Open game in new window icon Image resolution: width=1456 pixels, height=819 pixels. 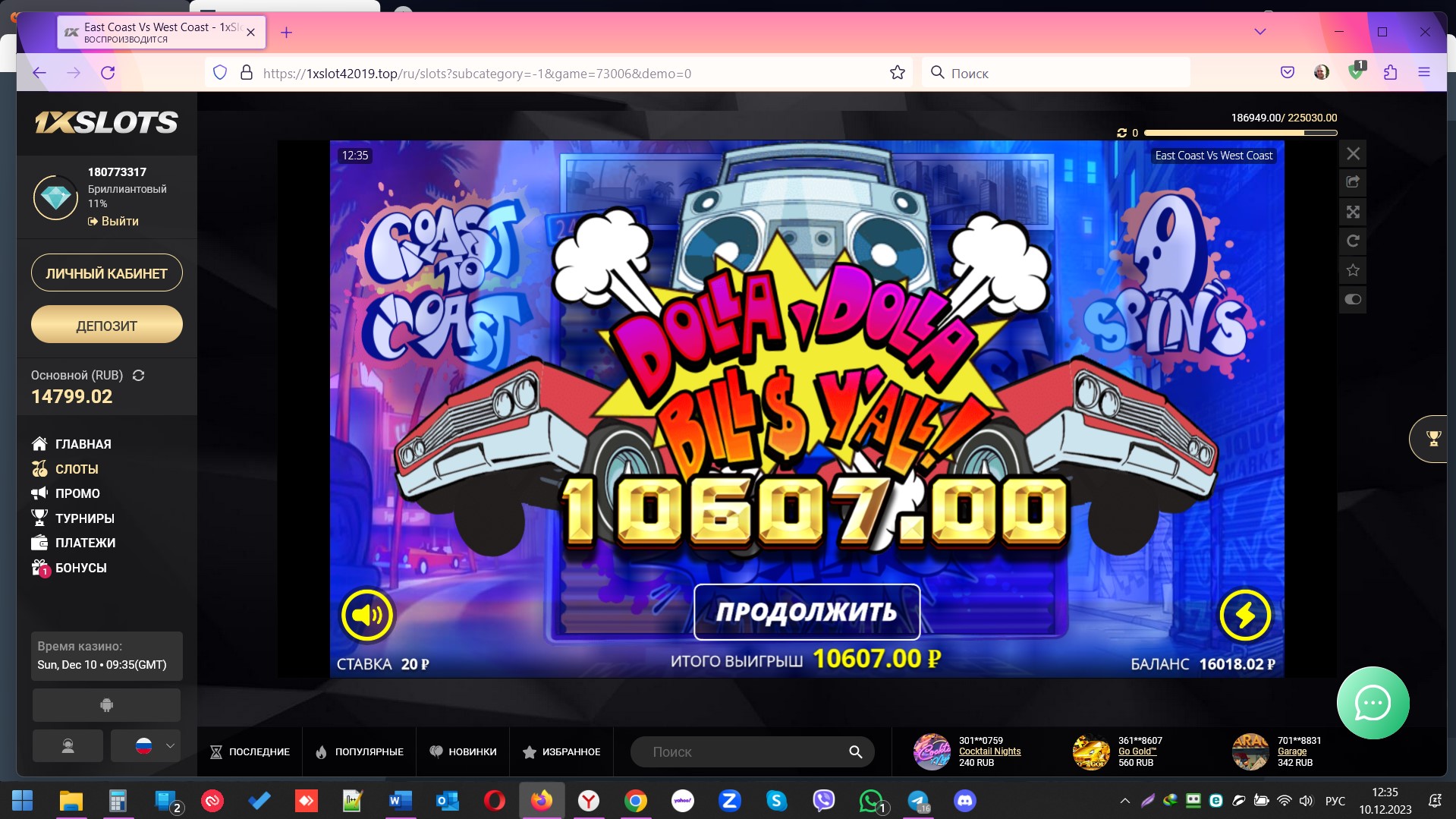coord(1353,182)
